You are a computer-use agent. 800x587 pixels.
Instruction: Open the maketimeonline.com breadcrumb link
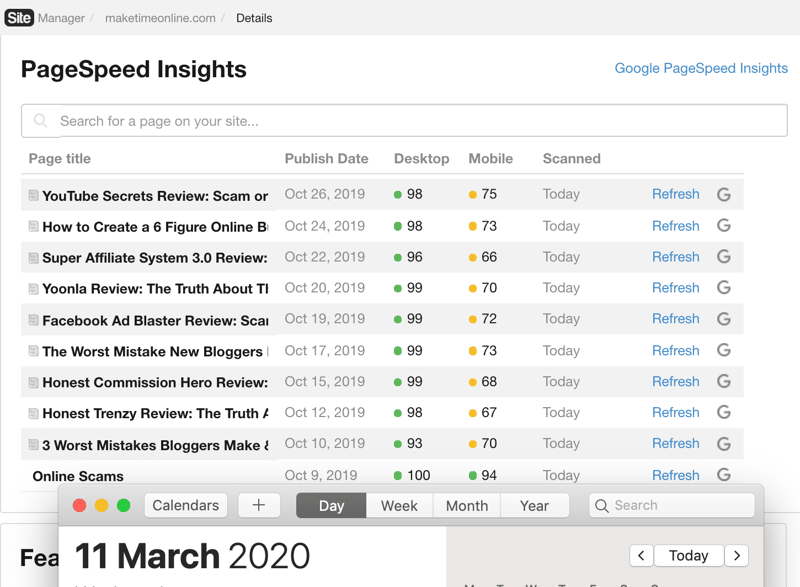click(160, 18)
